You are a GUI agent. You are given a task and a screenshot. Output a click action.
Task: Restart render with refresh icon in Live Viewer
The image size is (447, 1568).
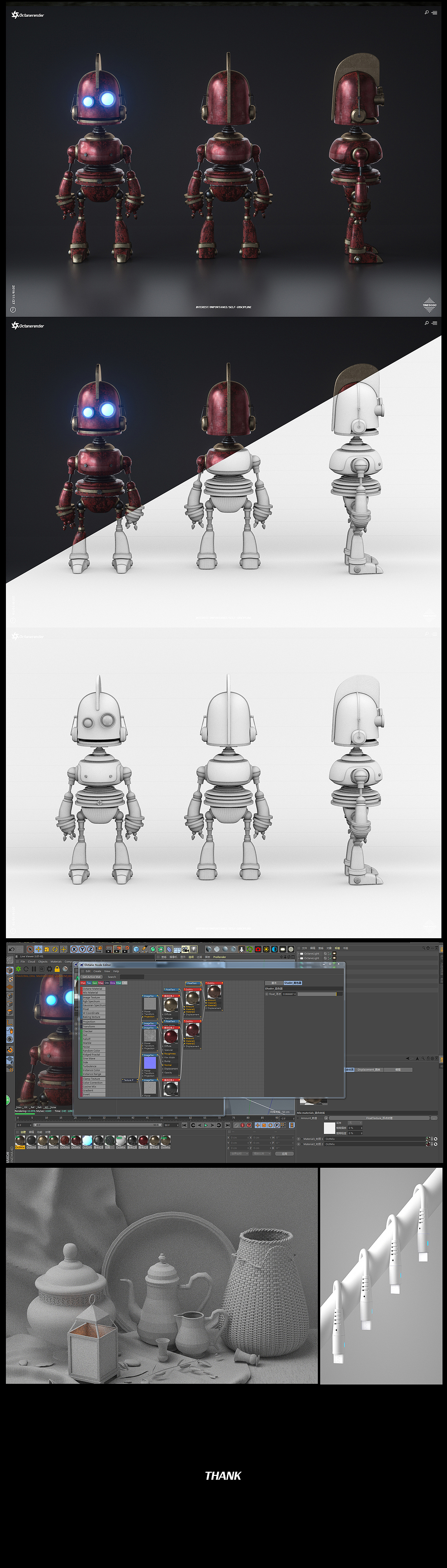(x=25, y=969)
